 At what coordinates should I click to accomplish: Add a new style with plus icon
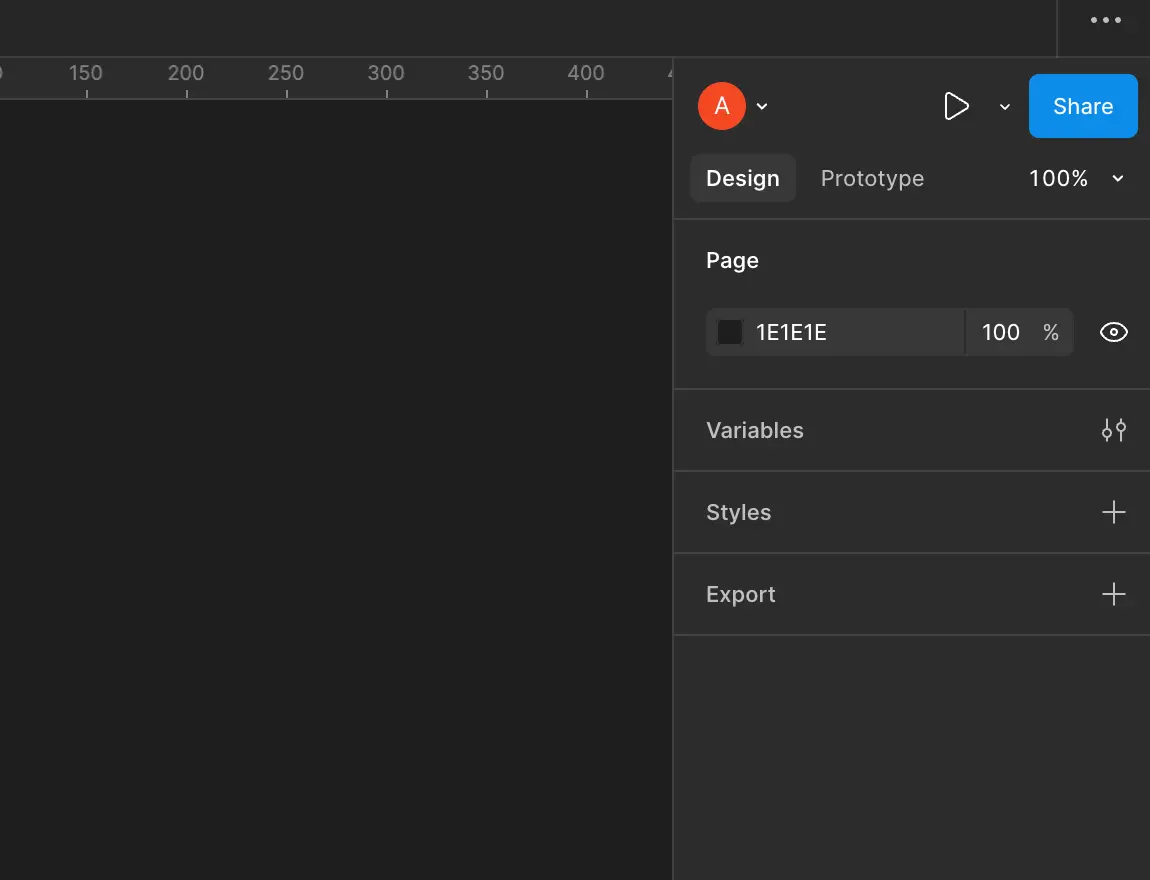pyautogui.click(x=1113, y=512)
